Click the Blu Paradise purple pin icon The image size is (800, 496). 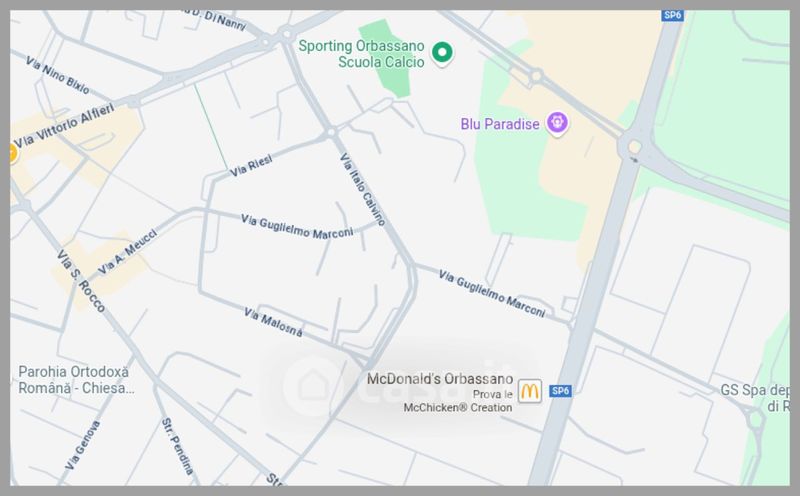coord(557,124)
